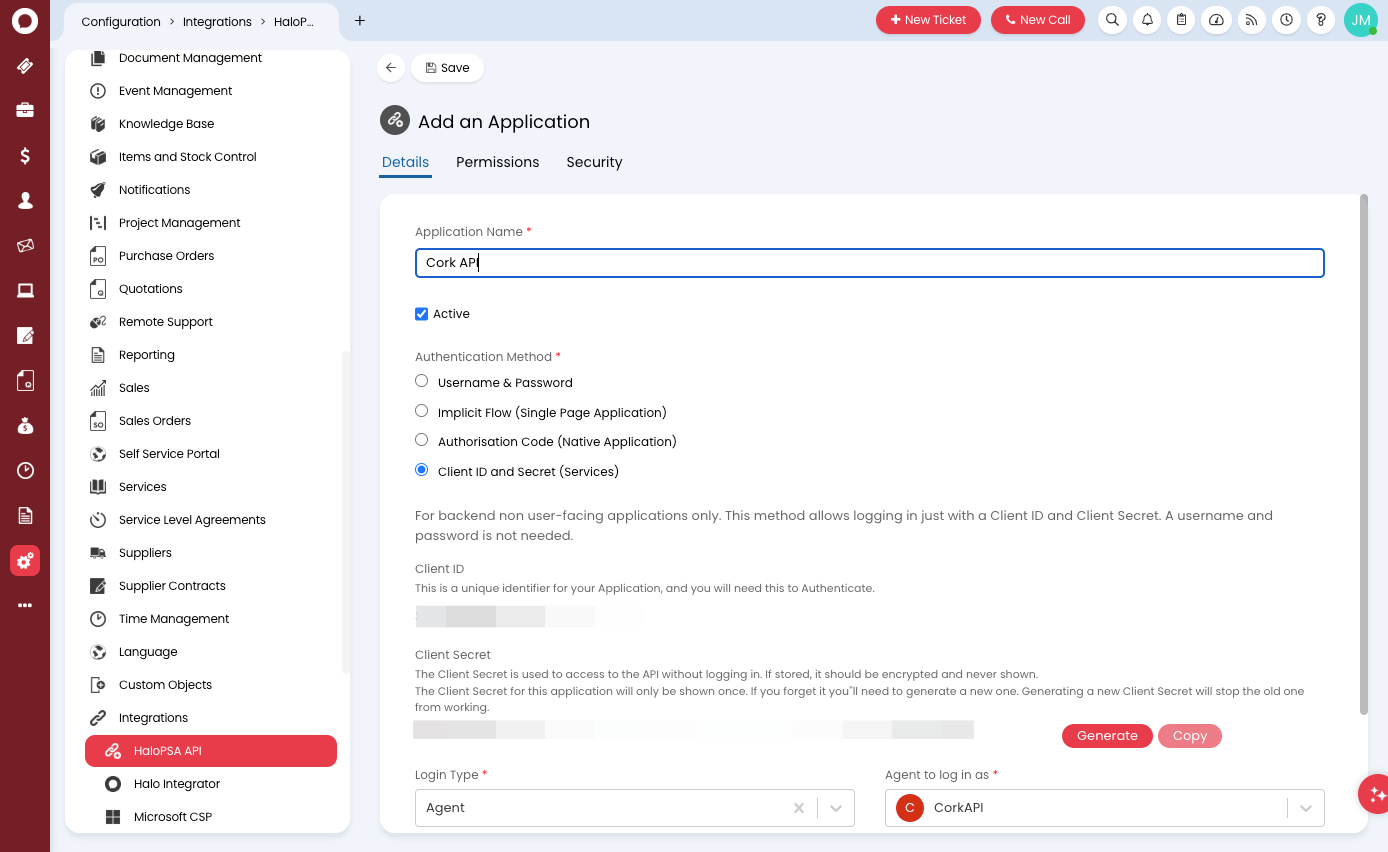
Task: Open the tickets icon in left rail
Action: (x=25, y=66)
